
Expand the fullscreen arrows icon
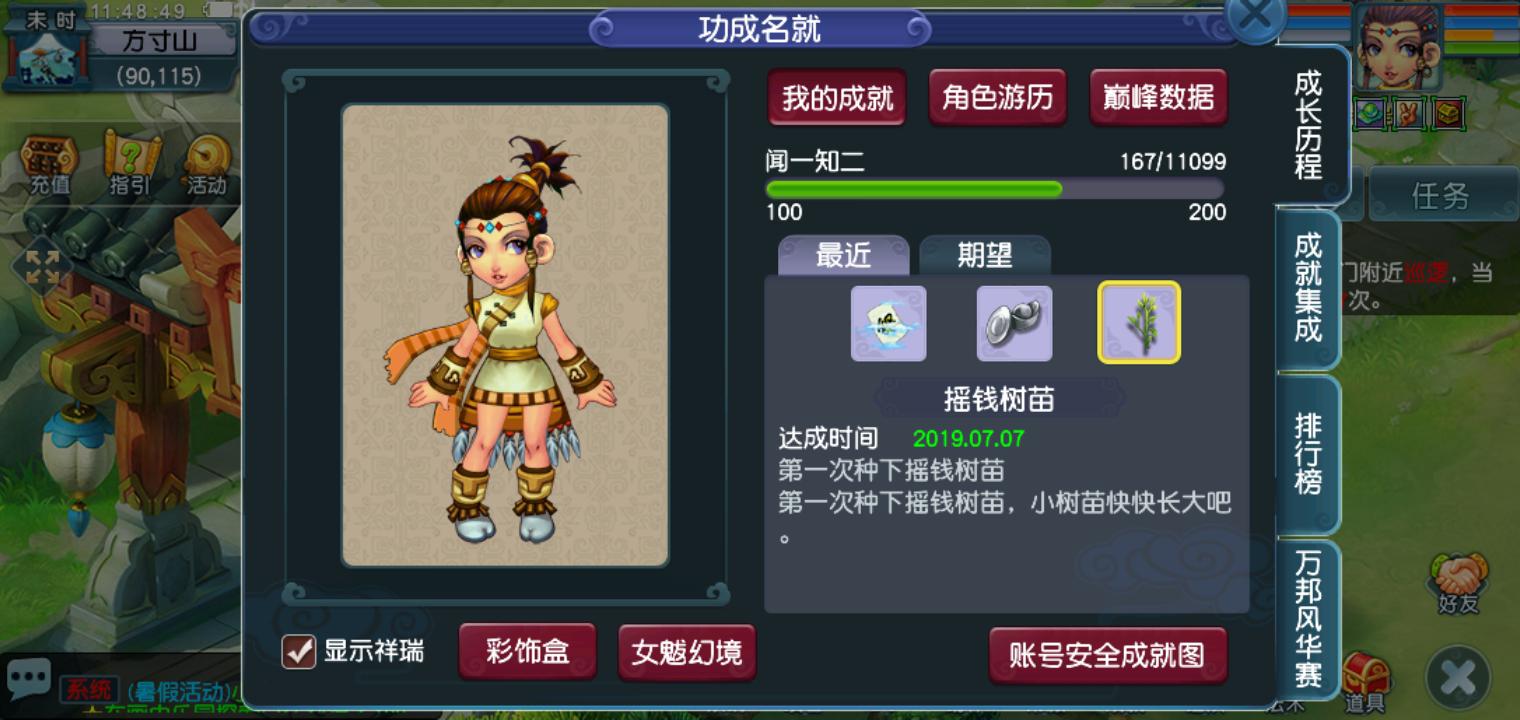click(41, 268)
